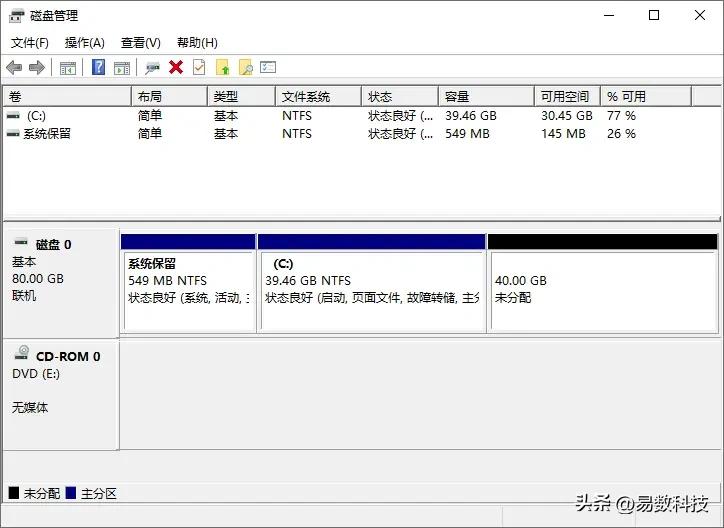Click the 磁盘 0 disk icon
The image size is (724, 528).
pyautogui.click(x=21, y=242)
